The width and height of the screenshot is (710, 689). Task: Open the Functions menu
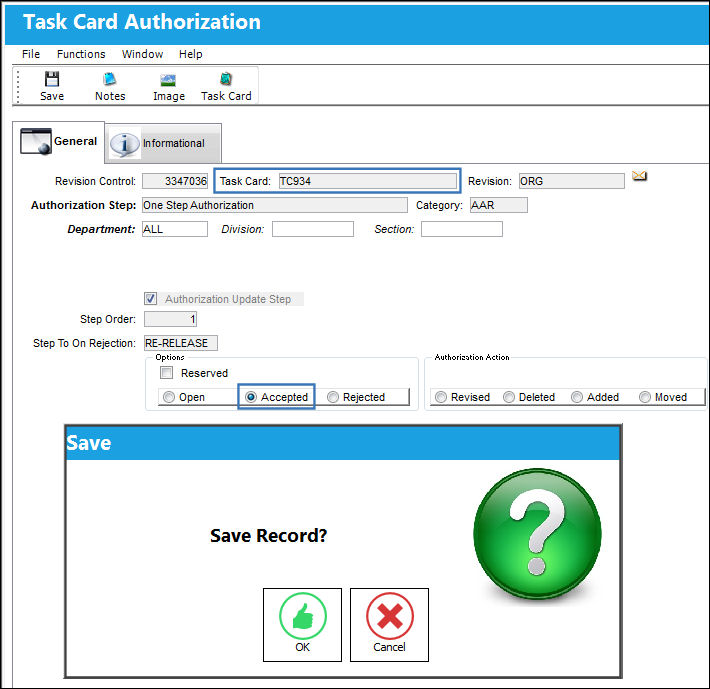pos(81,54)
